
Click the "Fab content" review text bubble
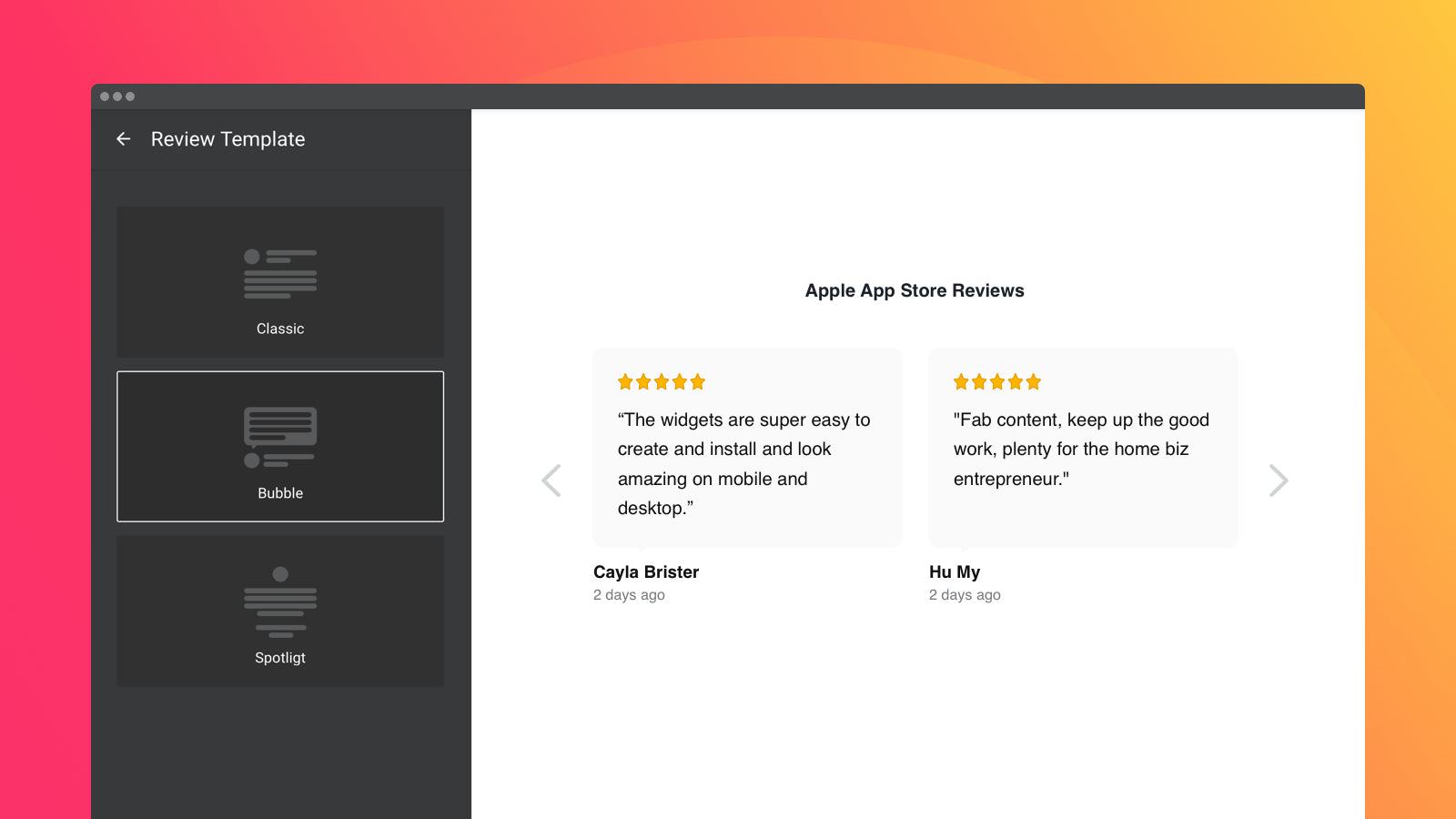tap(1081, 450)
